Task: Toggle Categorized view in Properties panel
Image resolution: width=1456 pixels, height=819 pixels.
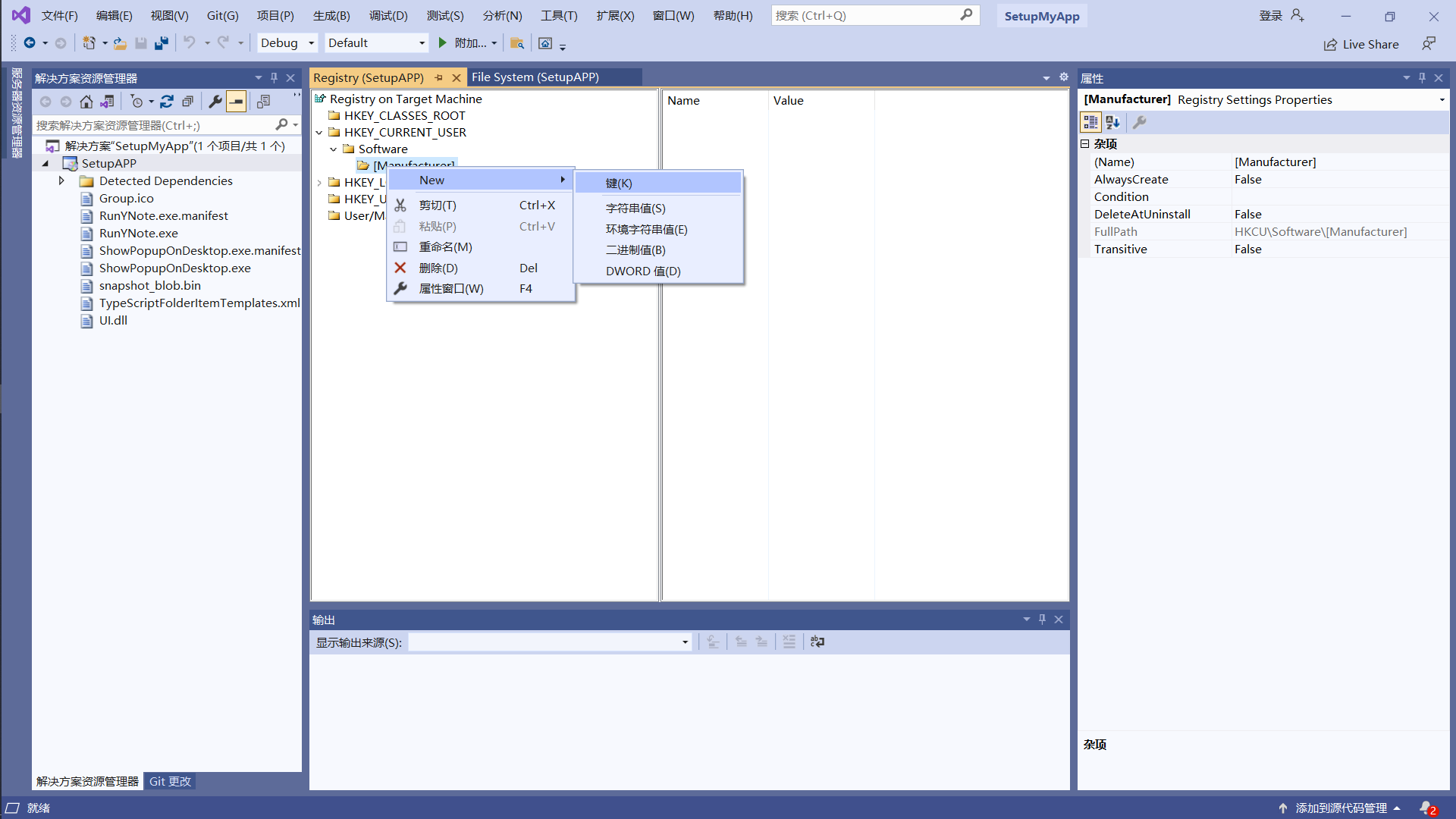Action: pos(1090,122)
